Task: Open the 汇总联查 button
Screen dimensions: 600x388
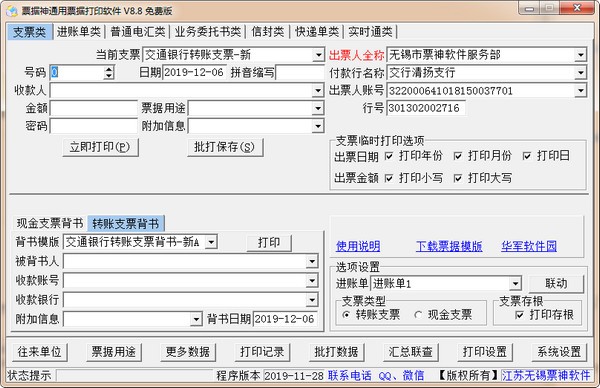Action: [x=411, y=352]
